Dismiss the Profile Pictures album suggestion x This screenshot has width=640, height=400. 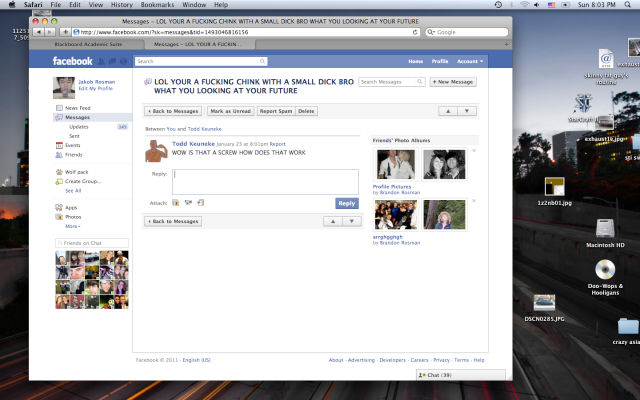474,151
